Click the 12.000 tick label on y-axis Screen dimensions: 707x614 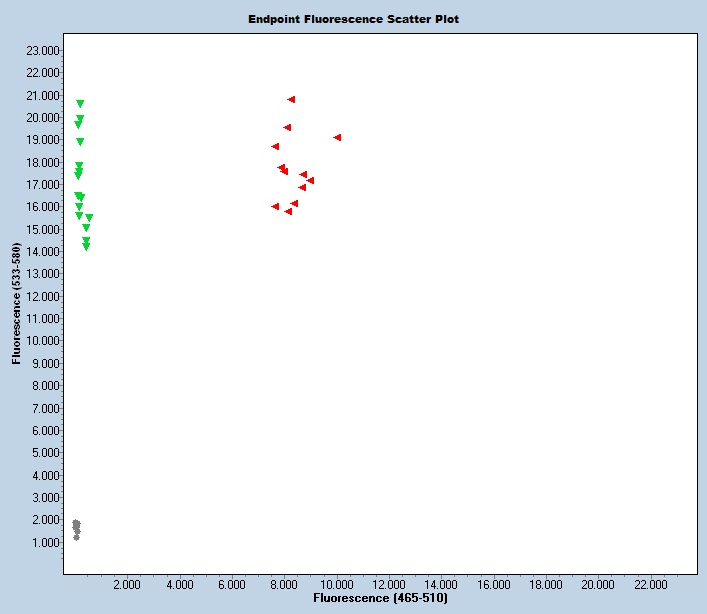(43, 296)
